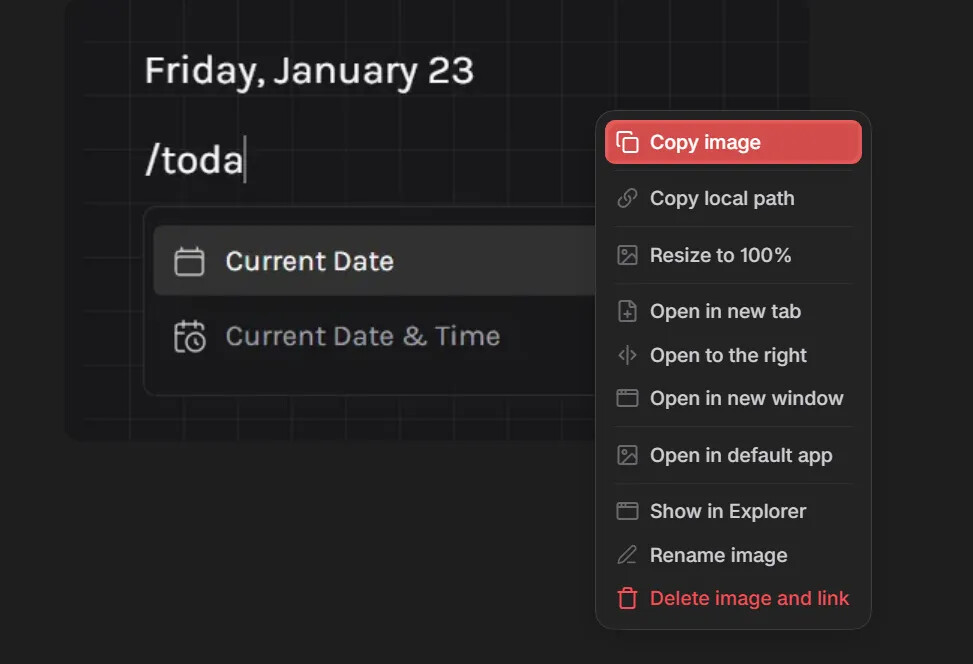
Task: Choose Copy local path menu entry
Action: point(722,199)
